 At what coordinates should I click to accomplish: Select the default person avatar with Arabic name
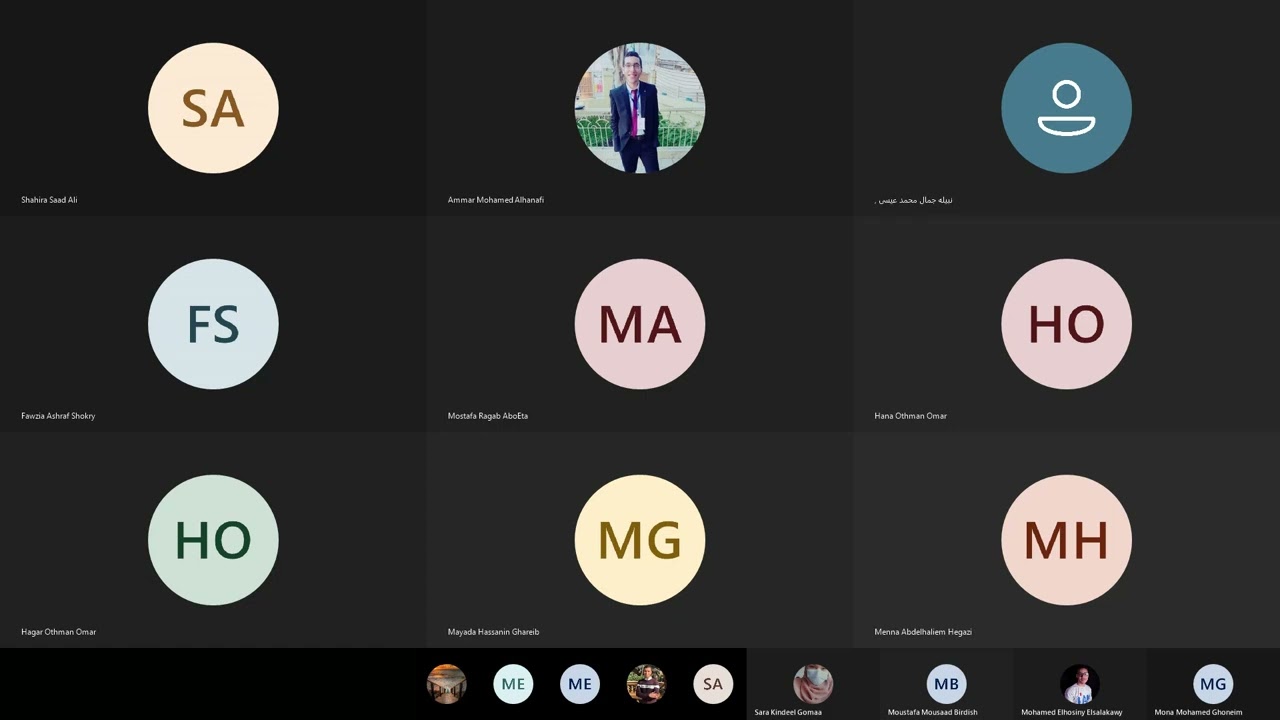click(x=1066, y=108)
